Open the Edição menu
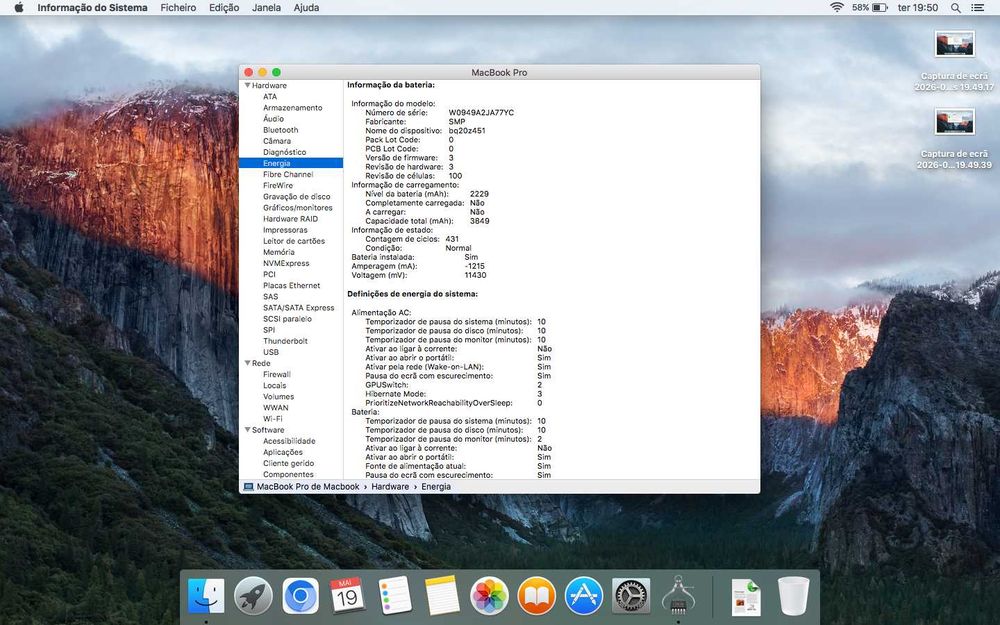 (224, 8)
